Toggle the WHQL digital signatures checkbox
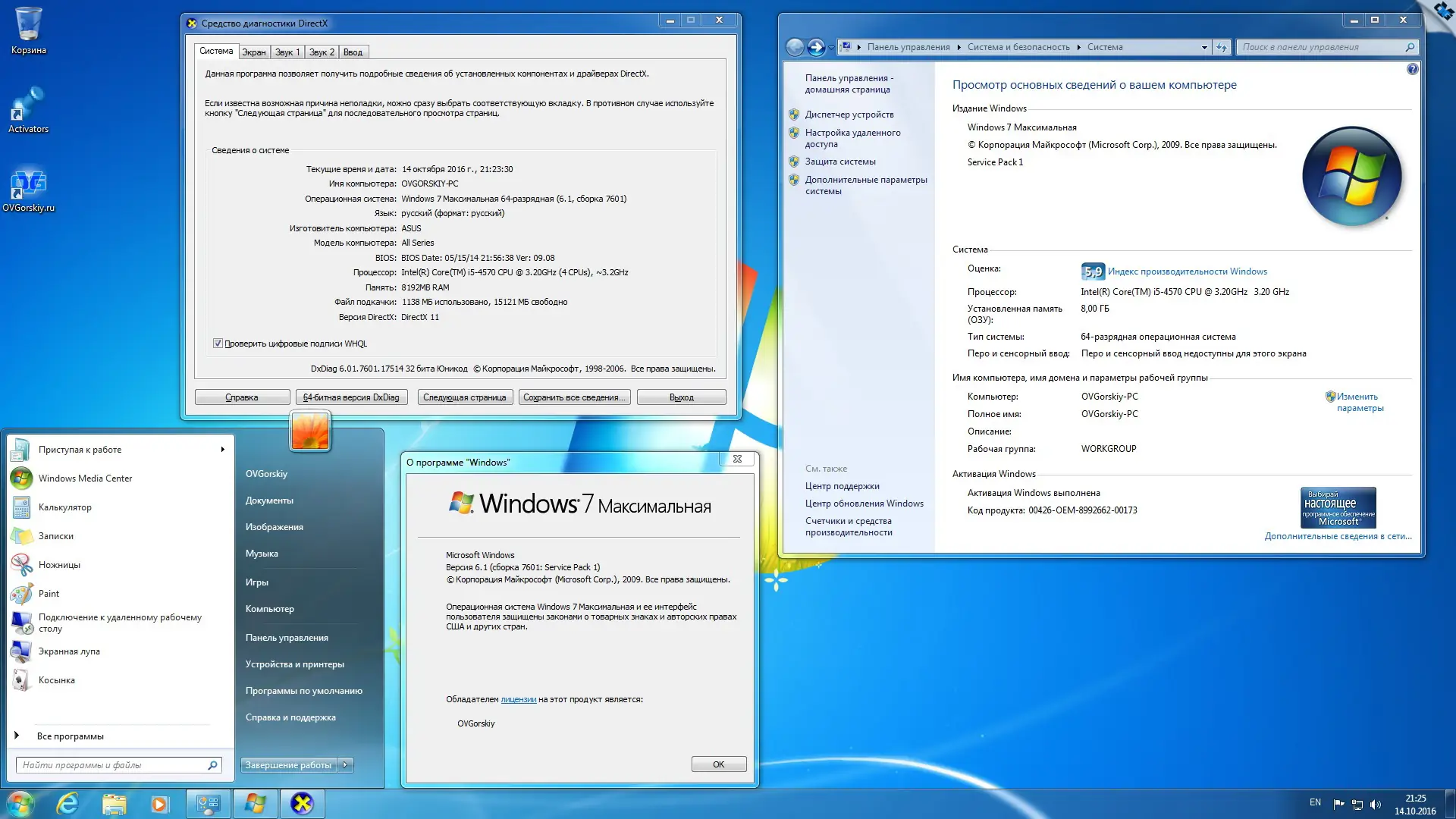Image resolution: width=1456 pixels, height=819 pixels. (218, 344)
